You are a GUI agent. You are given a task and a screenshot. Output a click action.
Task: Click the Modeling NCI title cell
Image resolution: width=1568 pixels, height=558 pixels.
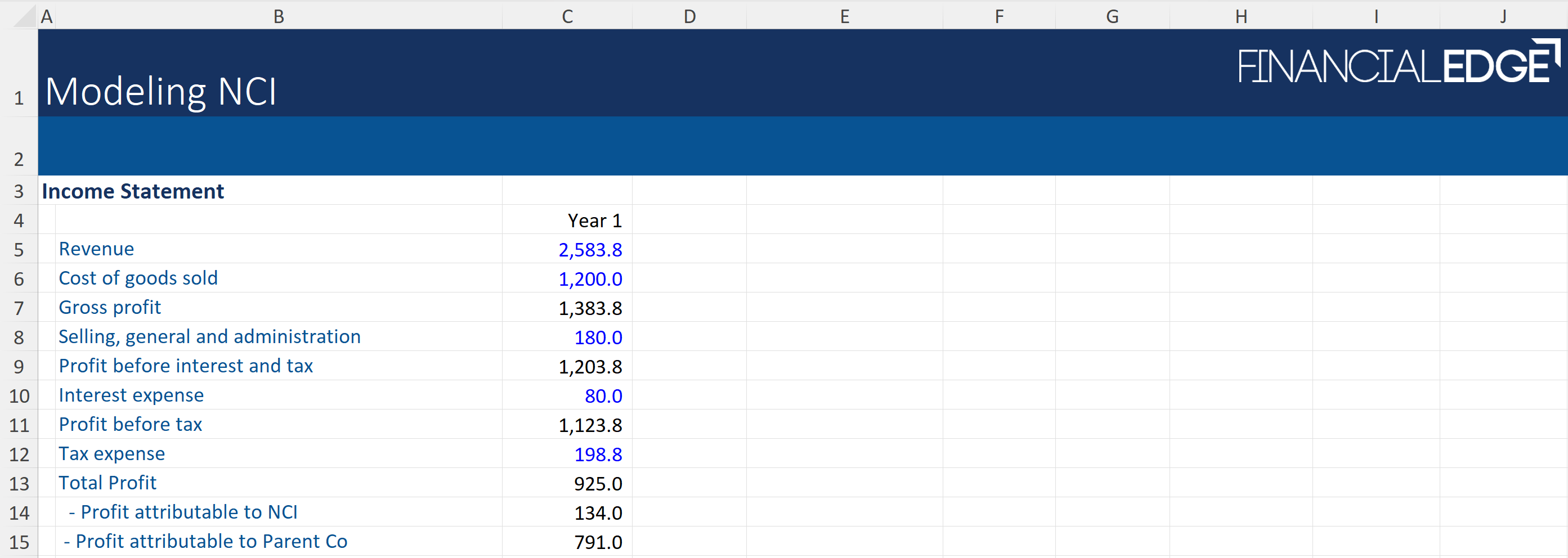pyautogui.click(x=161, y=91)
